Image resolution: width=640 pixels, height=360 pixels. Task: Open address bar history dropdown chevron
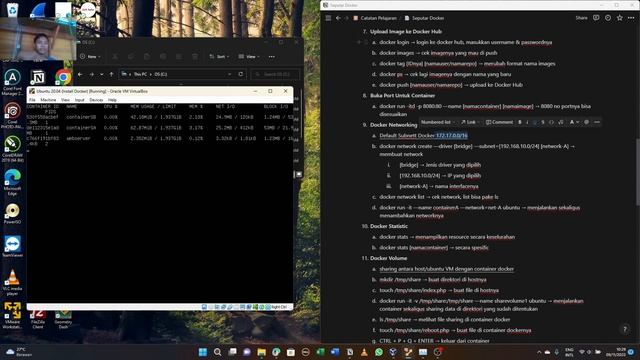coord(230,74)
